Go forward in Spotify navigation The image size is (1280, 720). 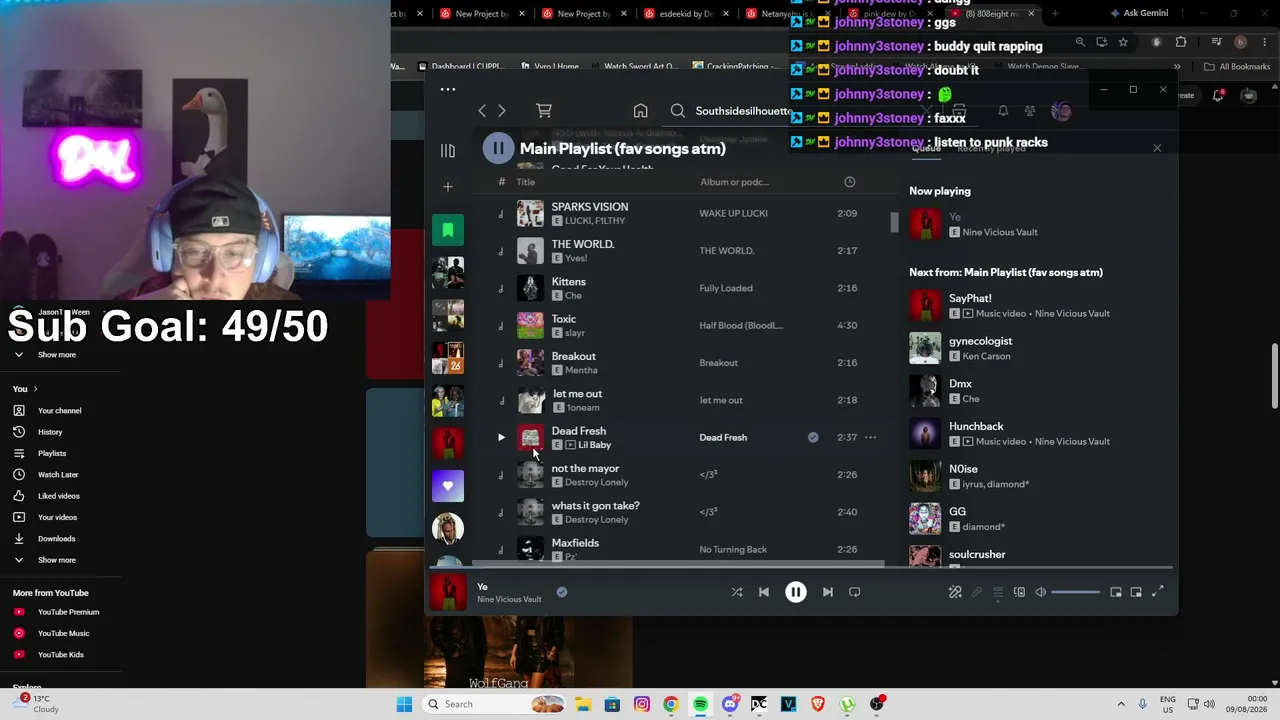pos(502,111)
